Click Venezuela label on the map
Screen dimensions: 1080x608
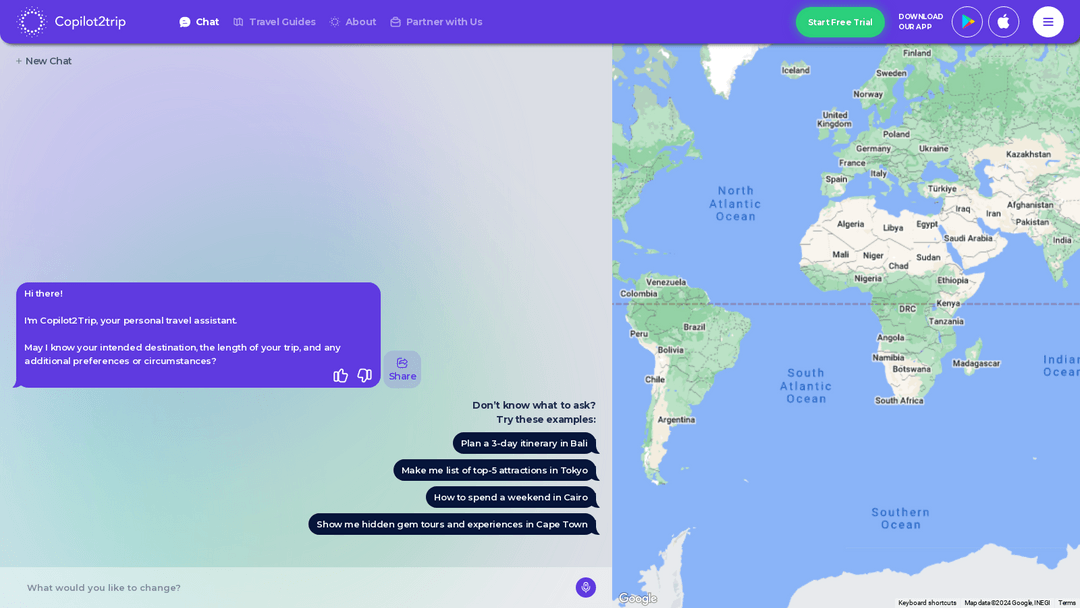[665, 282]
